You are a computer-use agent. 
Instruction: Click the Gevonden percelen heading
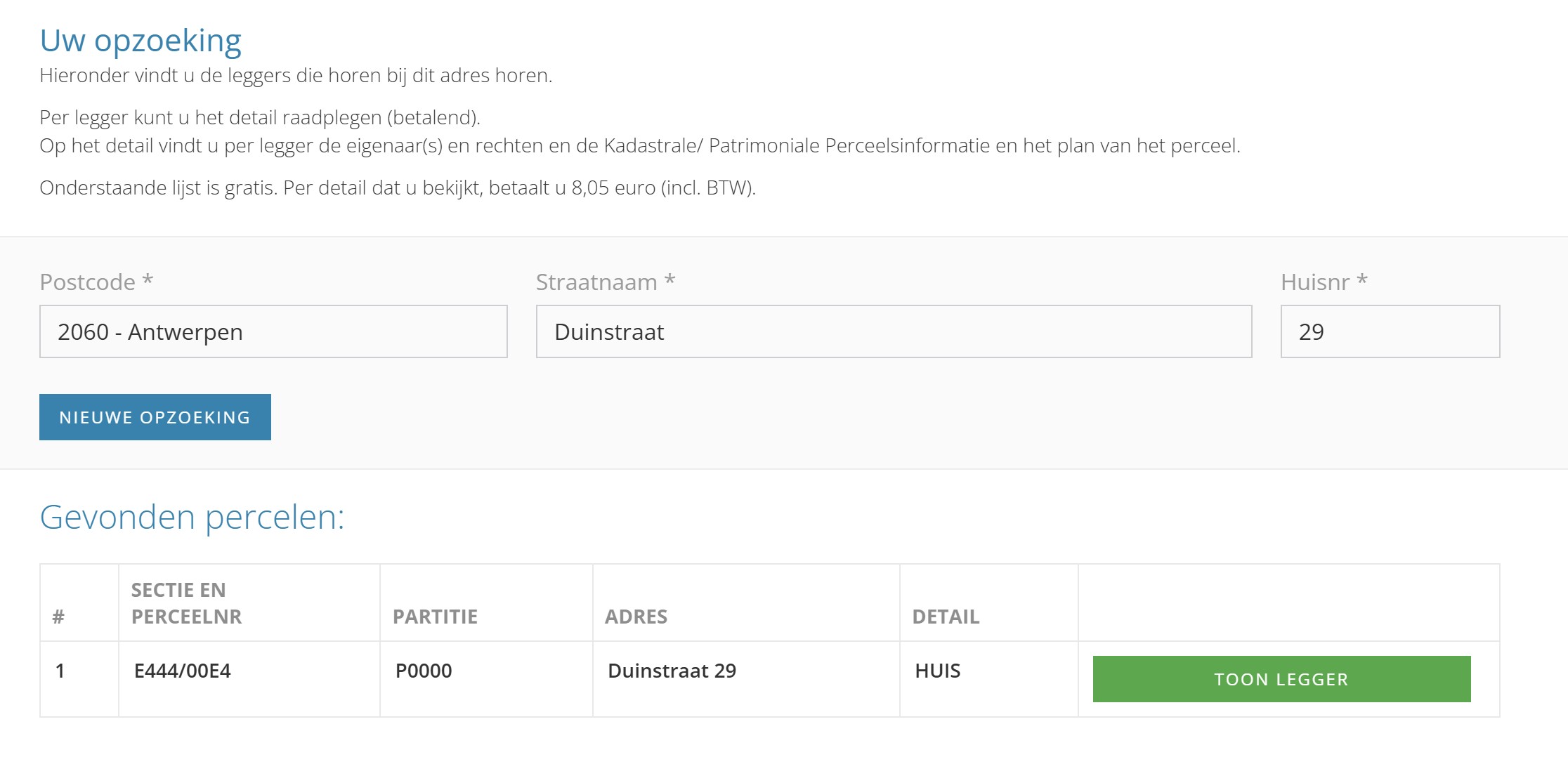pyautogui.click(x=192, y=517)
